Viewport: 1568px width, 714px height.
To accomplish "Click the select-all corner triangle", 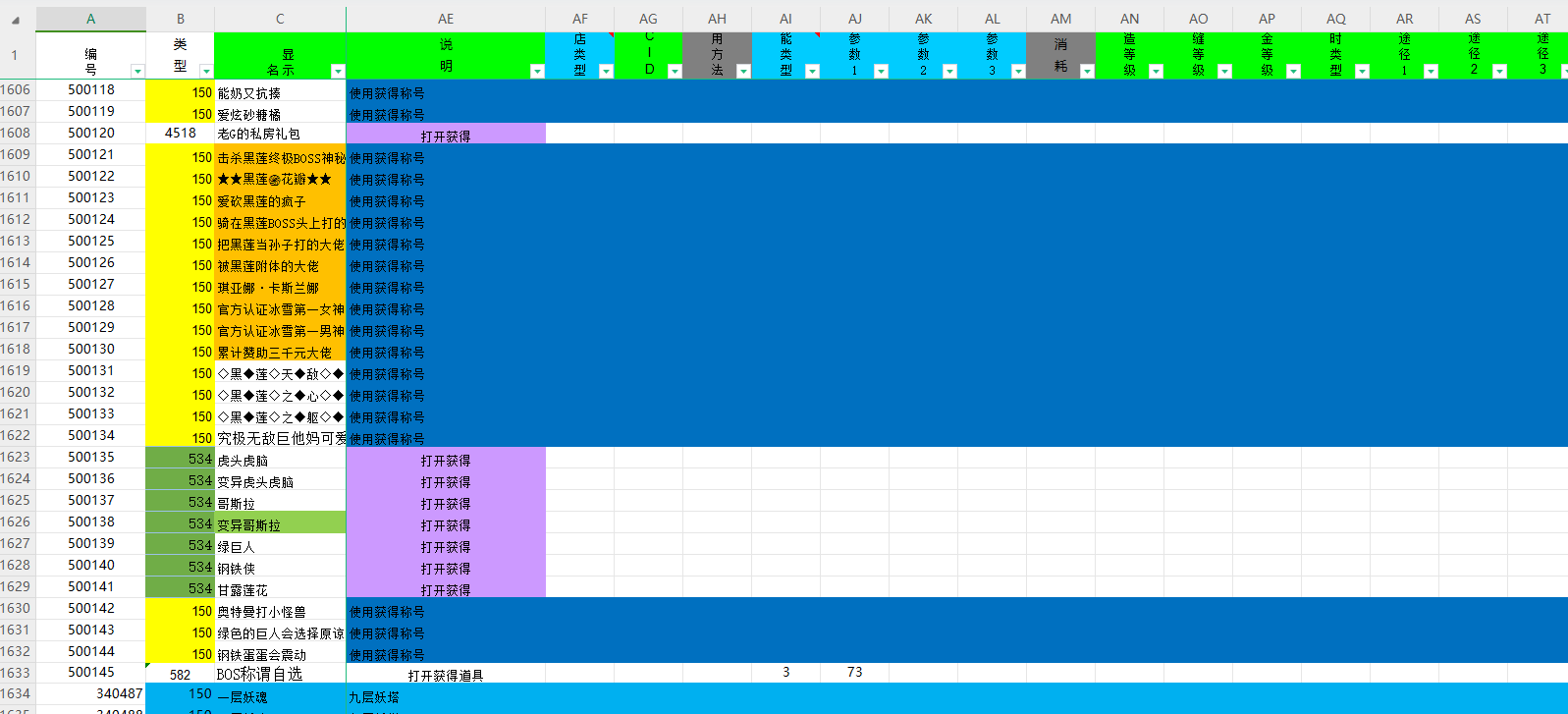I will pyautogui.click(x=18, y=19).
